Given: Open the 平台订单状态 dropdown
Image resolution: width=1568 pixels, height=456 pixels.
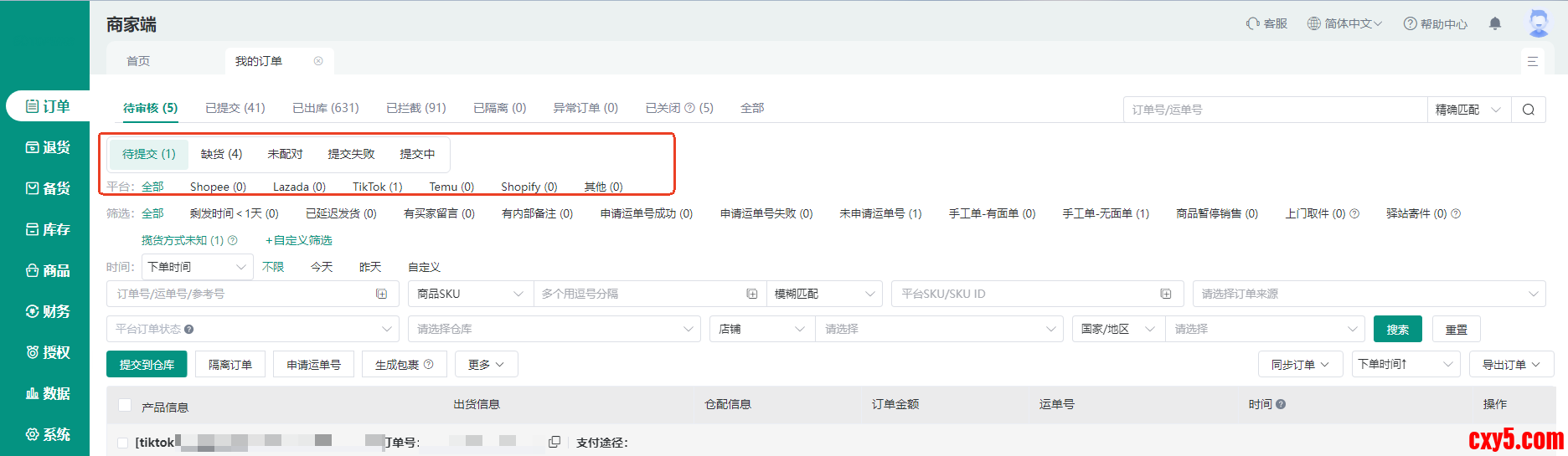Looking at the screenshot, I should 252,329.
